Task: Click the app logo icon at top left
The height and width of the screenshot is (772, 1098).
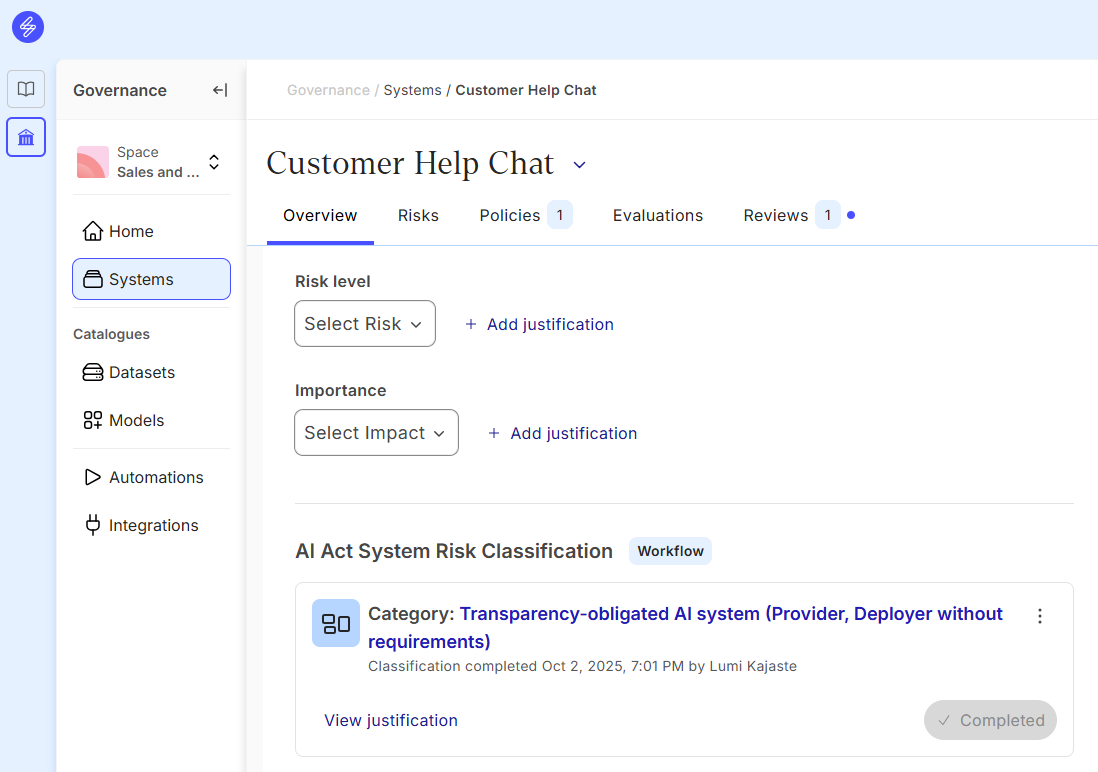Action: pyautogui.click(x=28, y=27)
